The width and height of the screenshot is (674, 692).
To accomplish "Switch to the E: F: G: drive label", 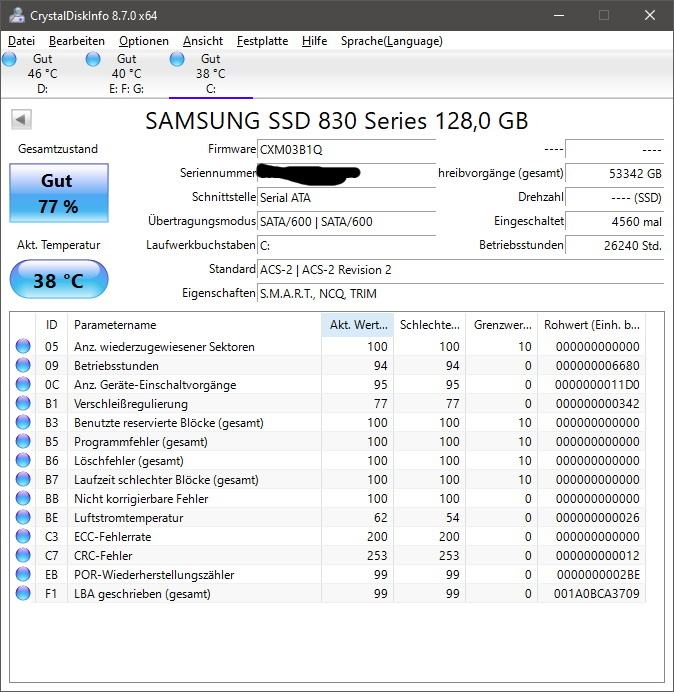I will pos(127,89).
